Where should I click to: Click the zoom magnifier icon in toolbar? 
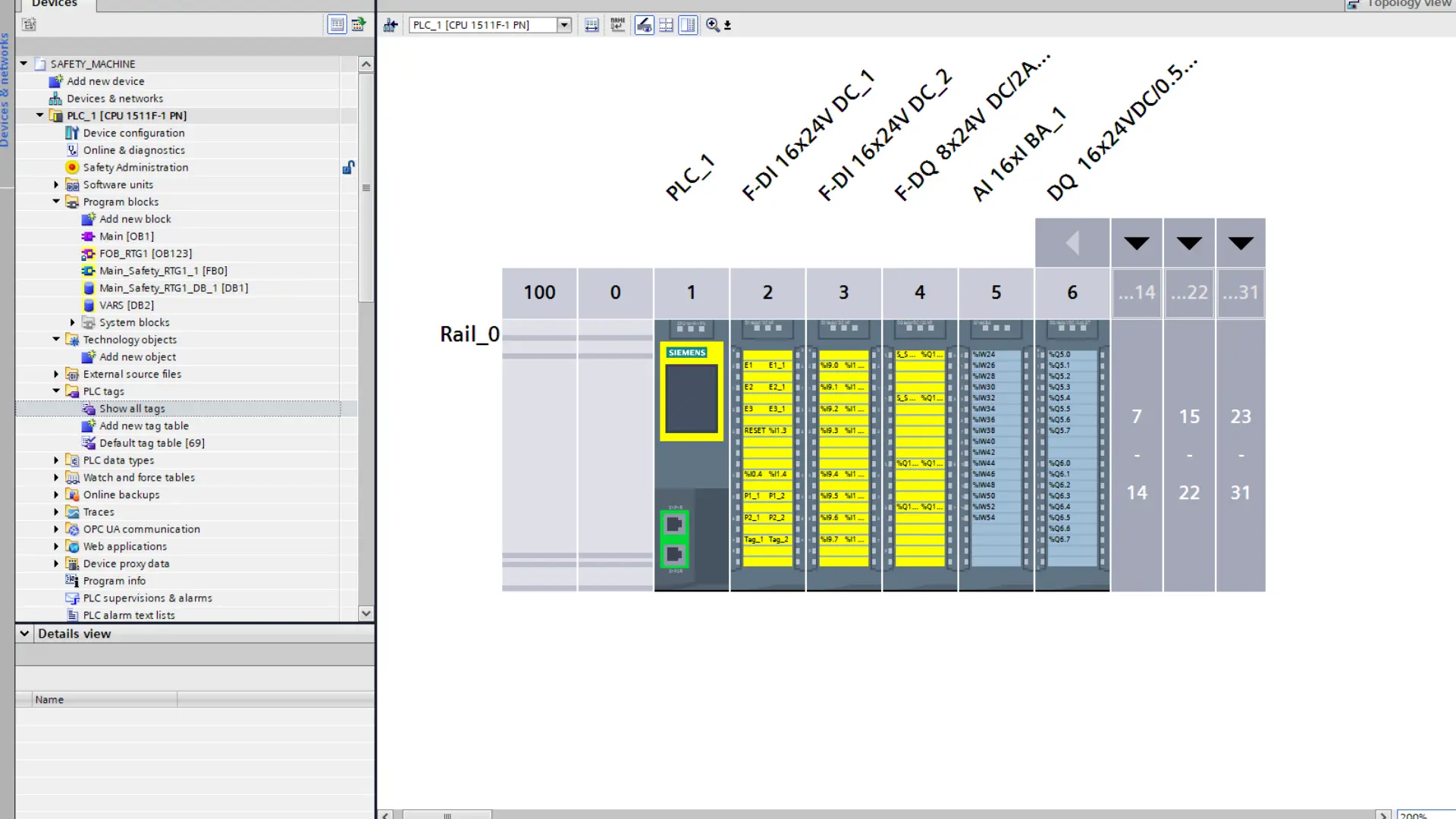pyautogui.click(x=713, y=25)
